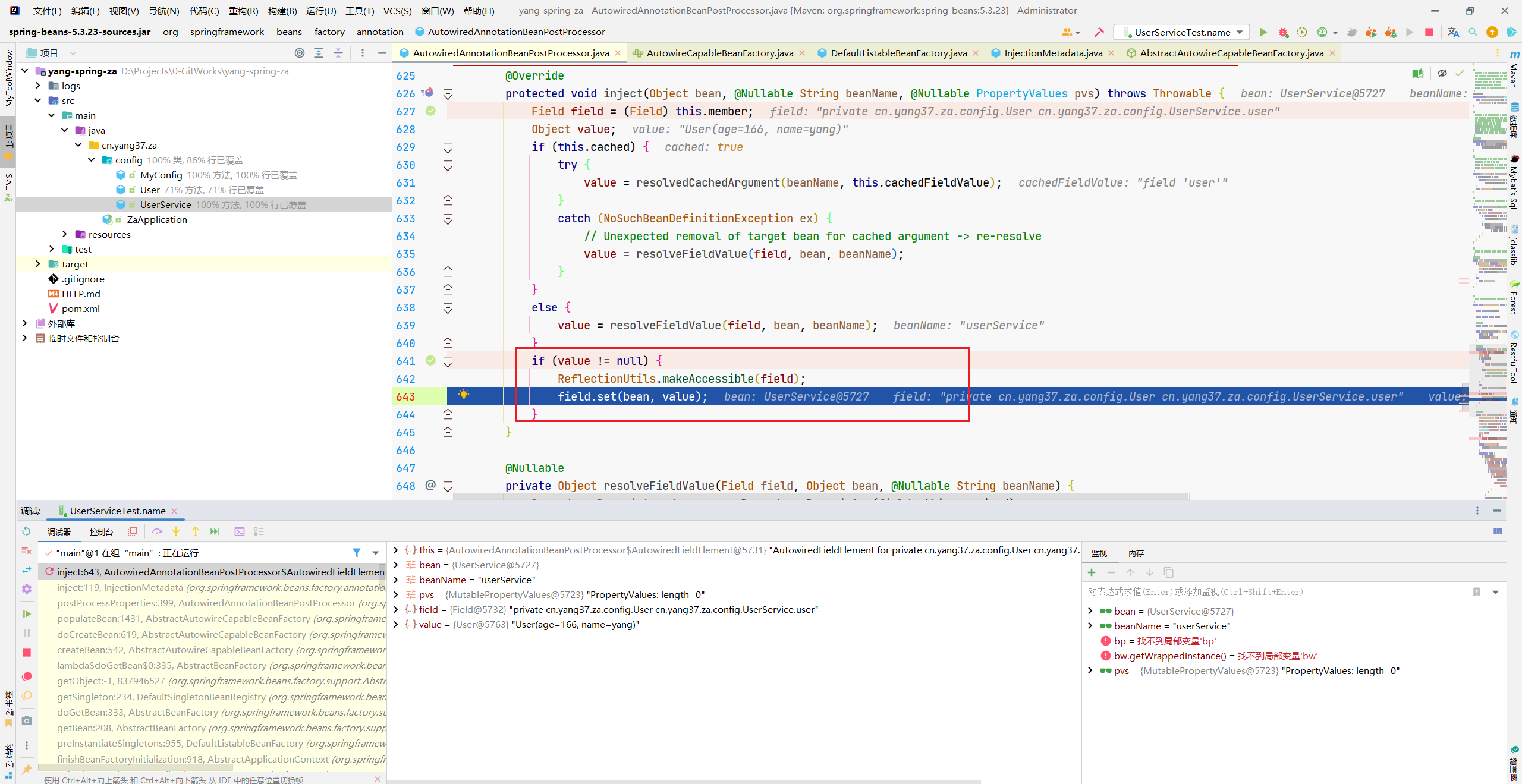
Task: Switch to 控制台 tab in debugger
Action: [101, 532]
